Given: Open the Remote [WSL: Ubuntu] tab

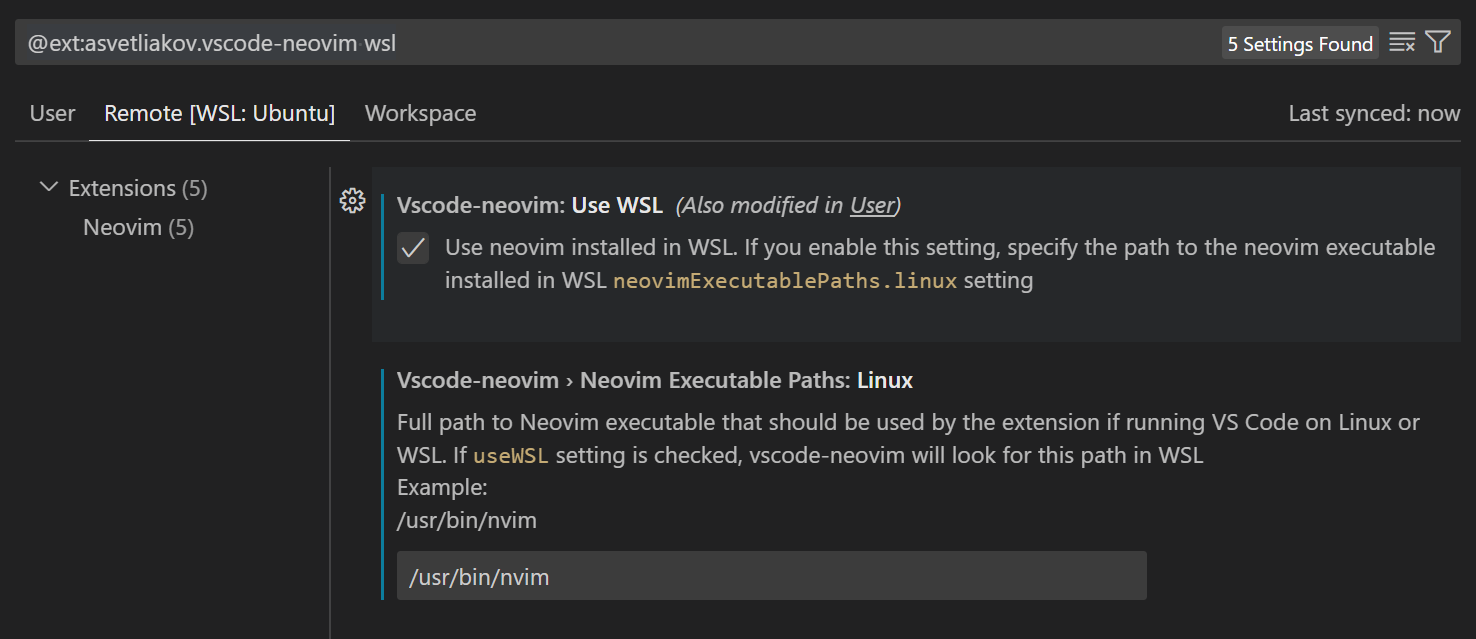Looking at the screenshot, I should 219,114.
